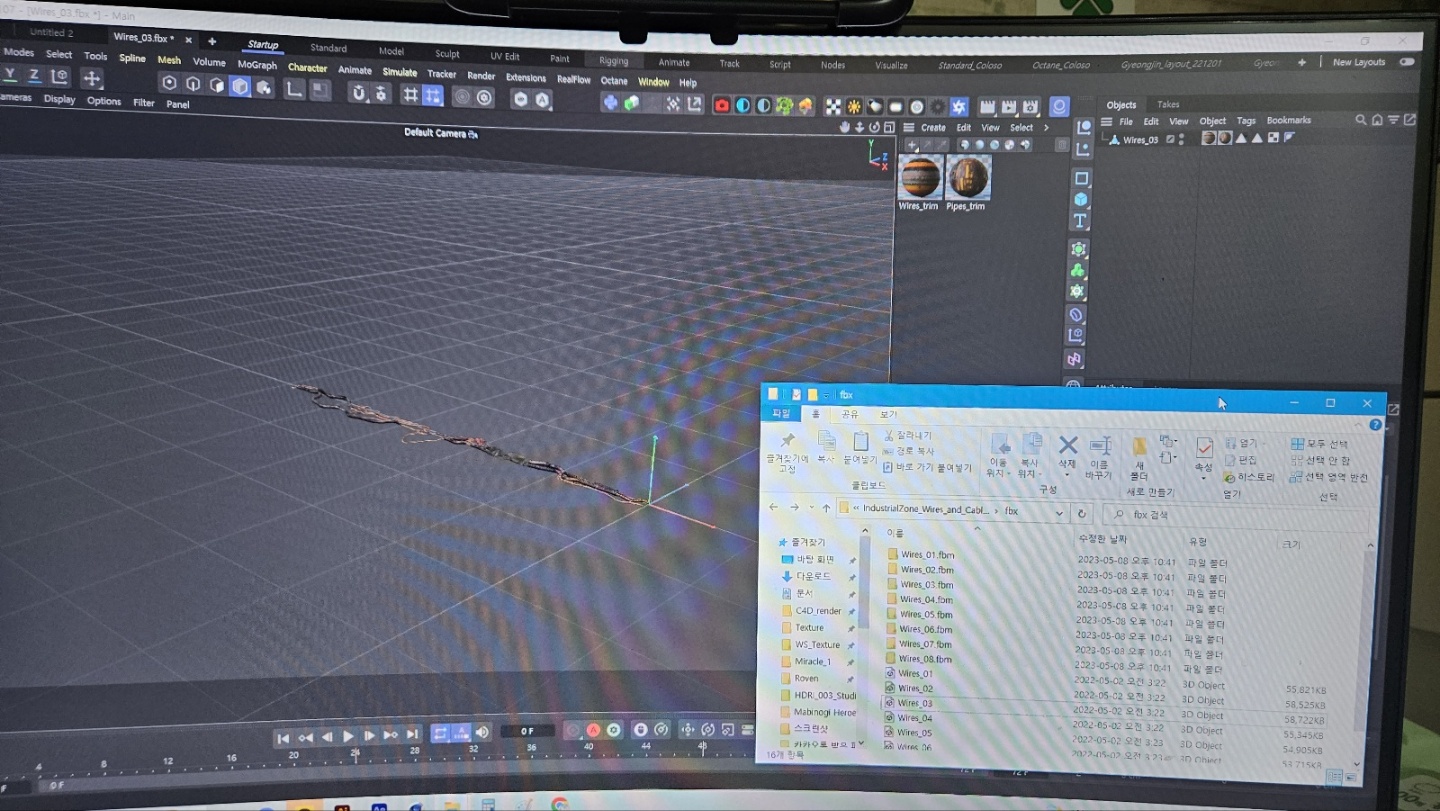Go to the timeline start
The image size is (1440, 811).
click(283, 738)
